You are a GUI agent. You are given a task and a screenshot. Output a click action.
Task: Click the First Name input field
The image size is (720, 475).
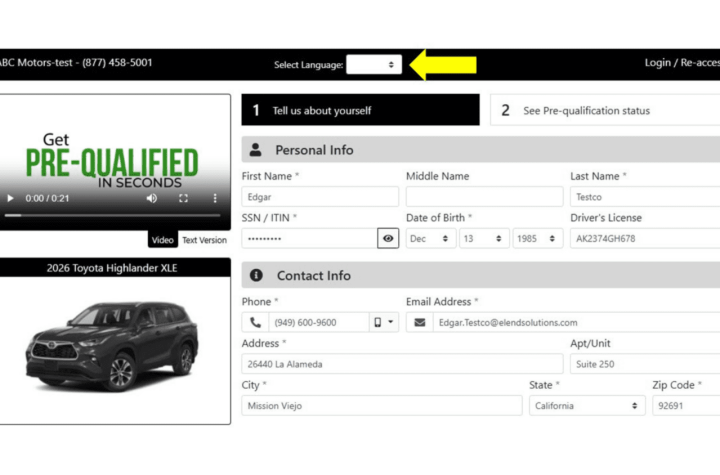320,197
